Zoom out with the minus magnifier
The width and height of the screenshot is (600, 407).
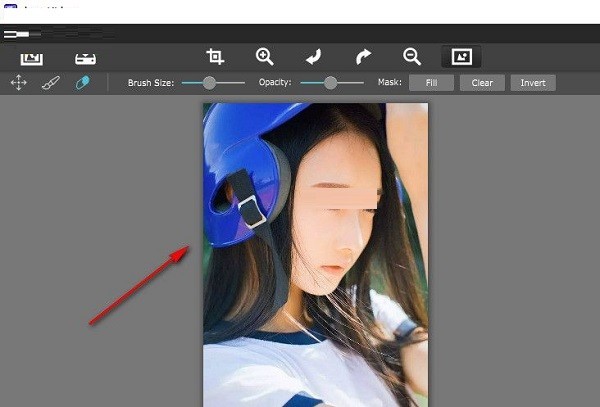coord(411,57)
